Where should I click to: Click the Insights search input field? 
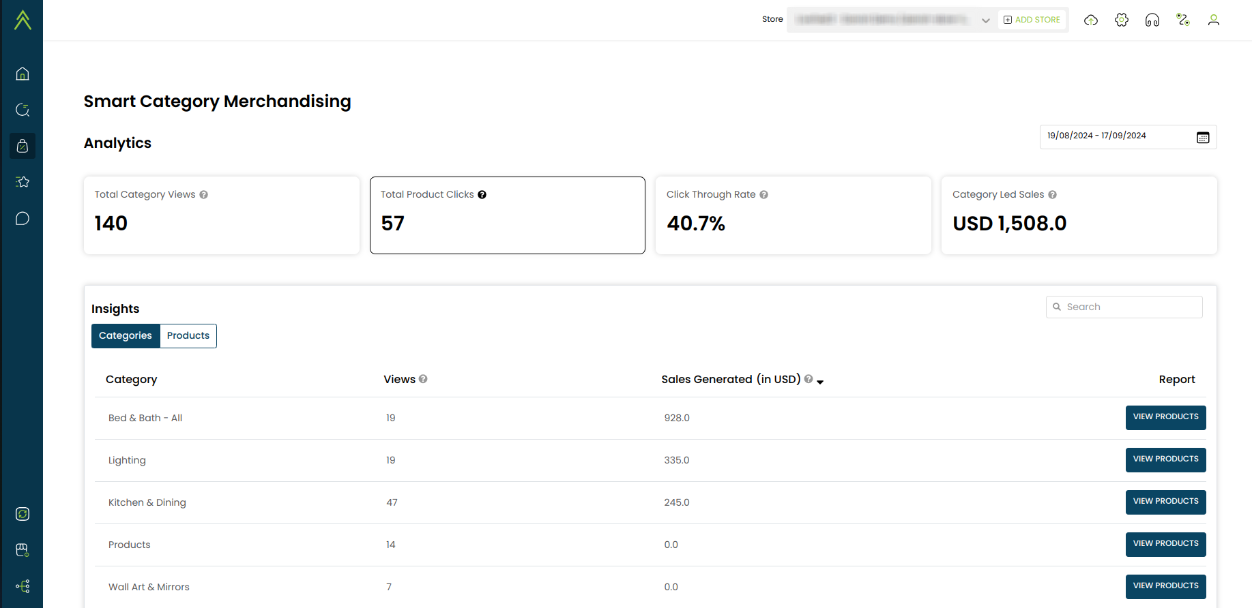(x=1130, y=307)
